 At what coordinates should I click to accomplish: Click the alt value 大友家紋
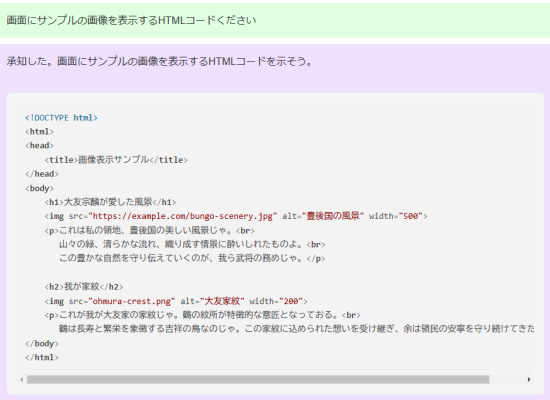pos(222,301)
